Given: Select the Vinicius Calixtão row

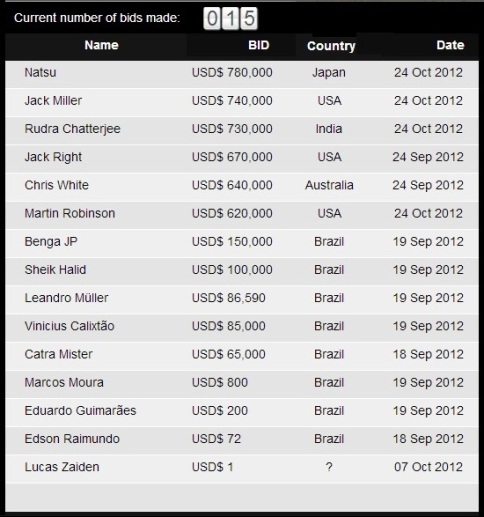Looking at the screenshot, I should [x=242, y=328].
